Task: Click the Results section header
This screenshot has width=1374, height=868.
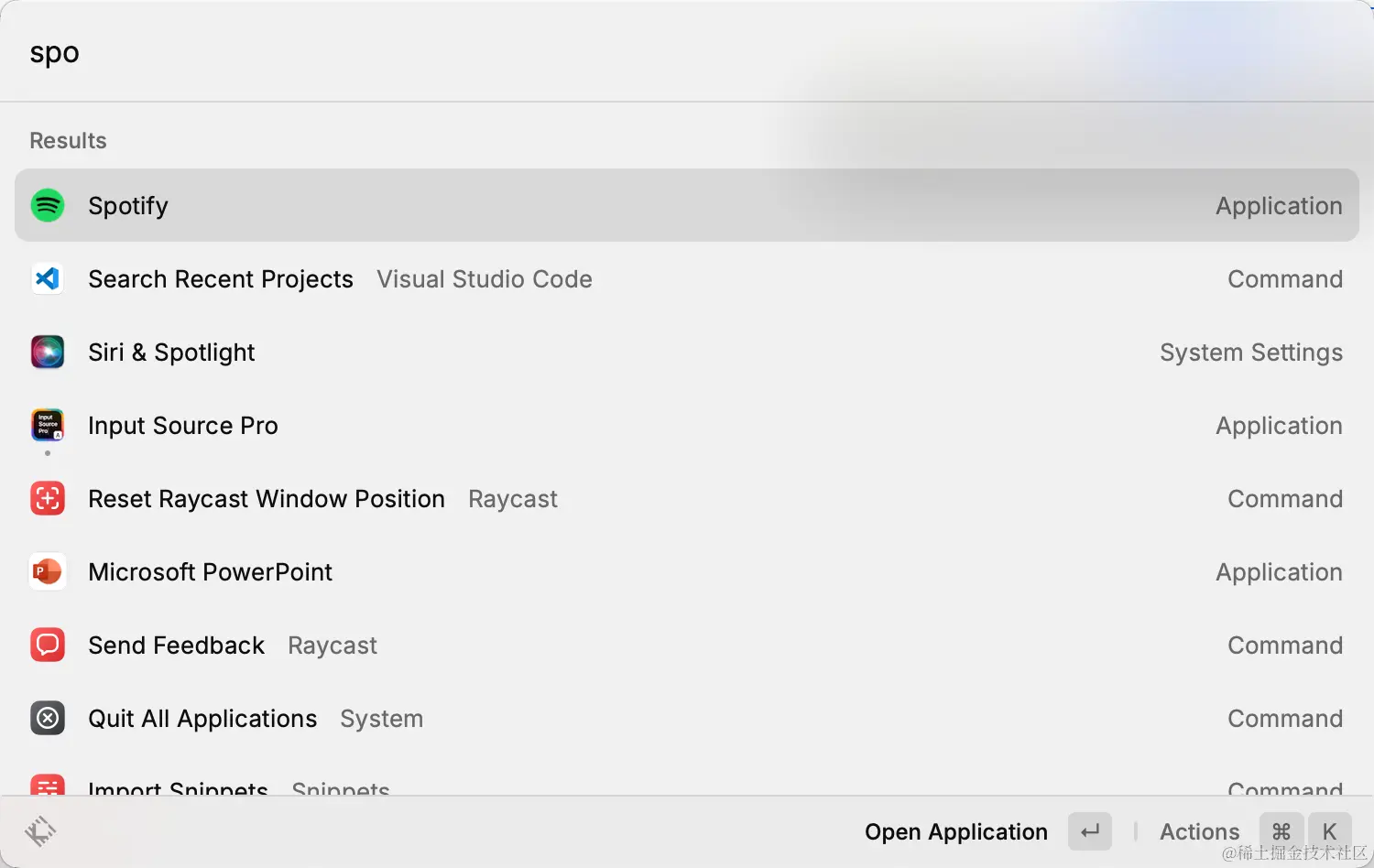Action: point(68,140)
